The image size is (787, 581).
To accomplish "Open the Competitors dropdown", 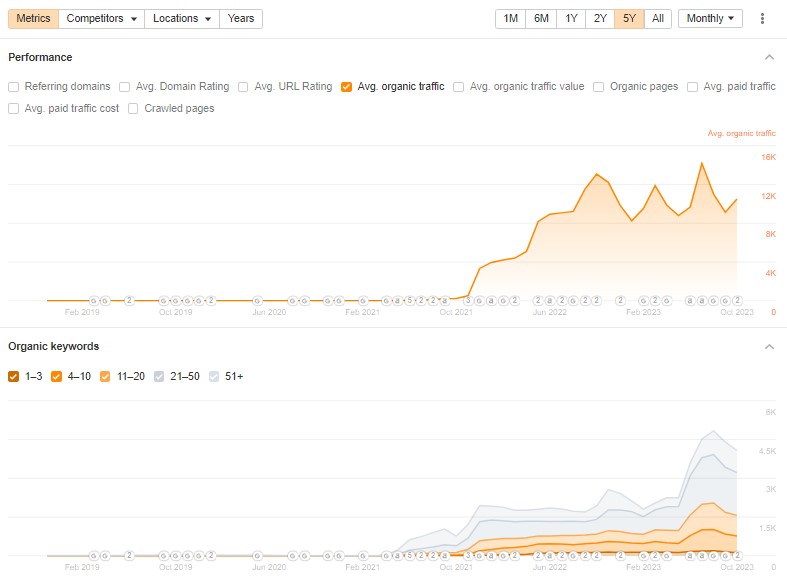I will [101, 19].
